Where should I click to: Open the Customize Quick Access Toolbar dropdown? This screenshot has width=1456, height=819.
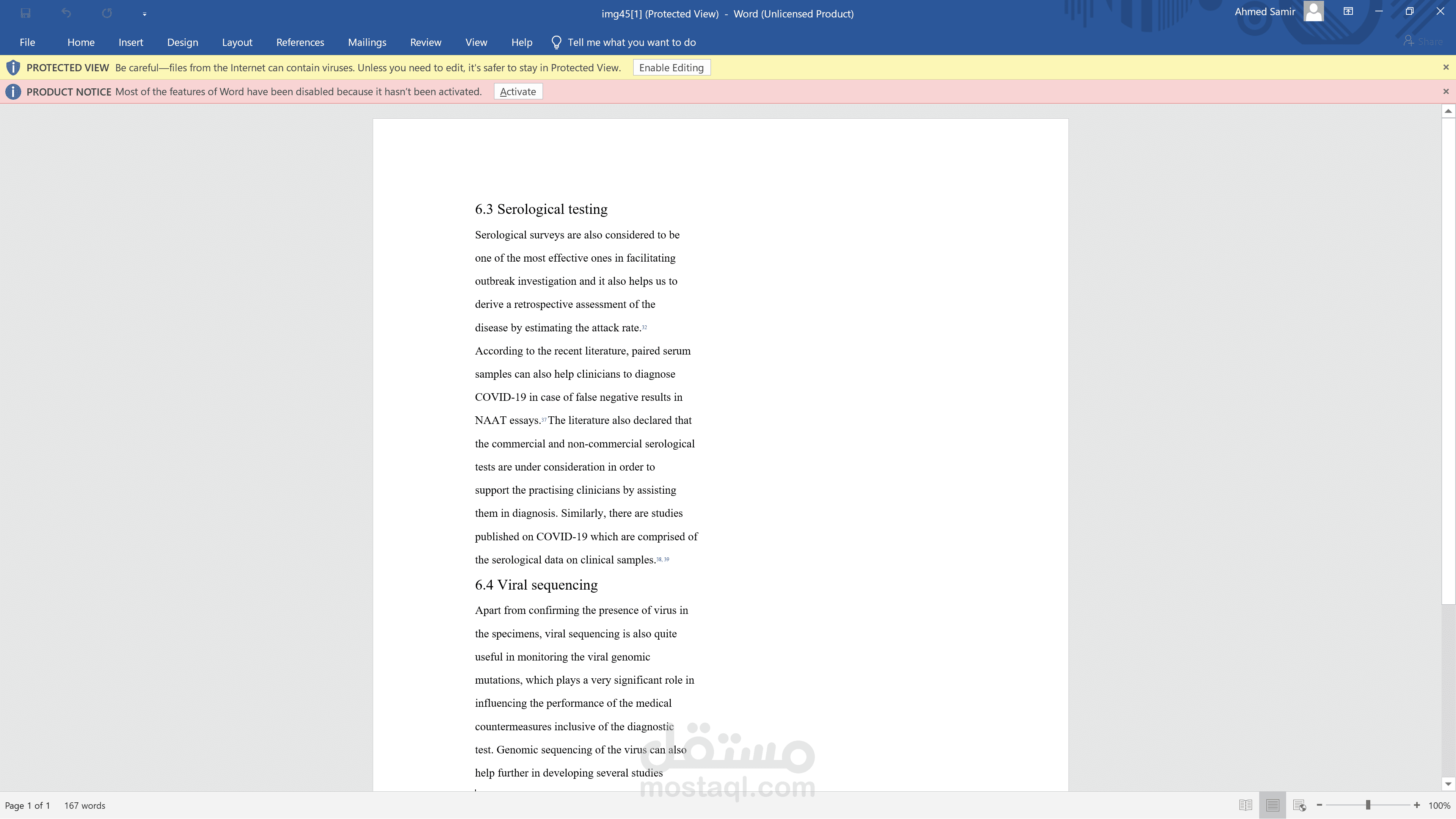coord(145,14)
